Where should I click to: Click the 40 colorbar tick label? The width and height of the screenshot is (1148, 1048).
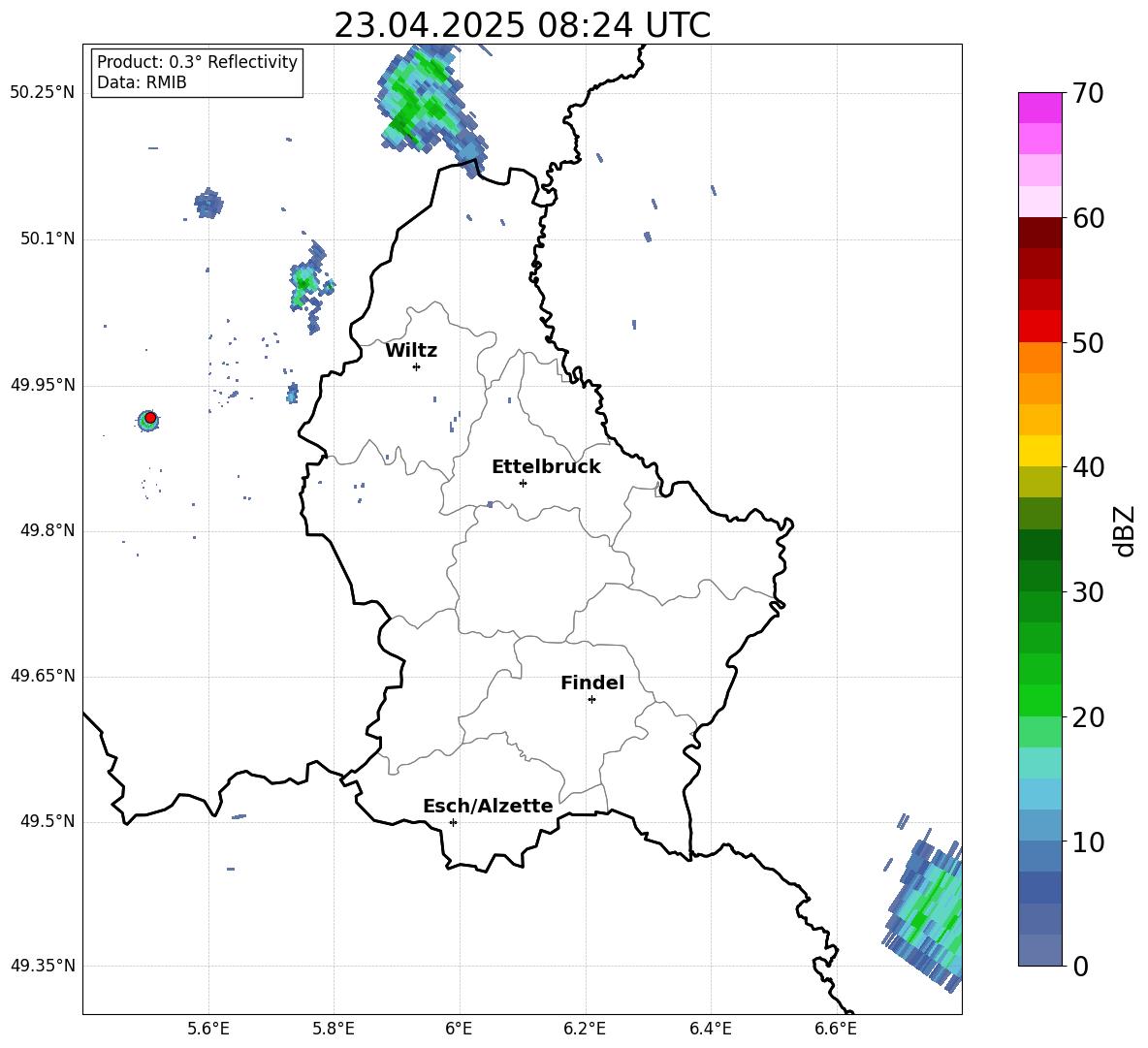coord(1088,467)
